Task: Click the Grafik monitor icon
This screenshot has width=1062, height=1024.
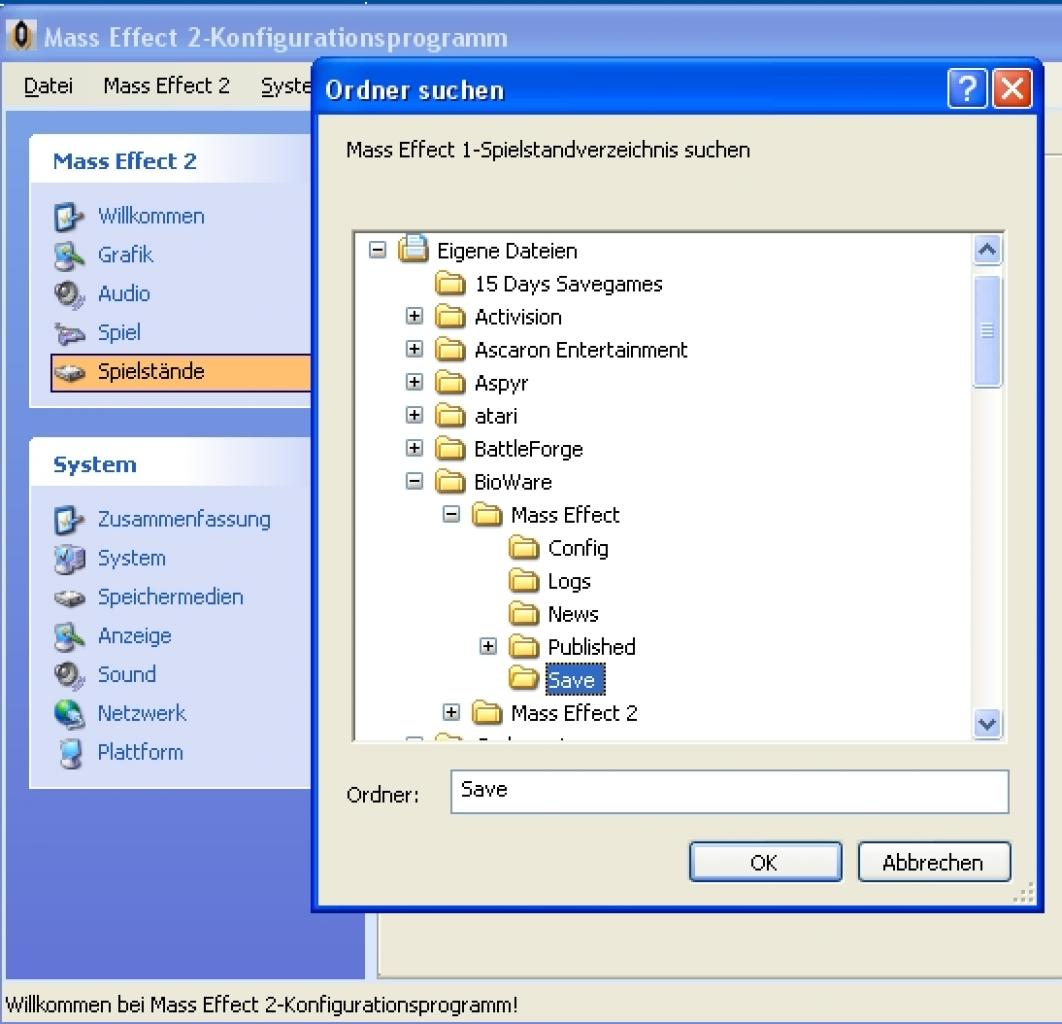Action: tap(69, 255)
